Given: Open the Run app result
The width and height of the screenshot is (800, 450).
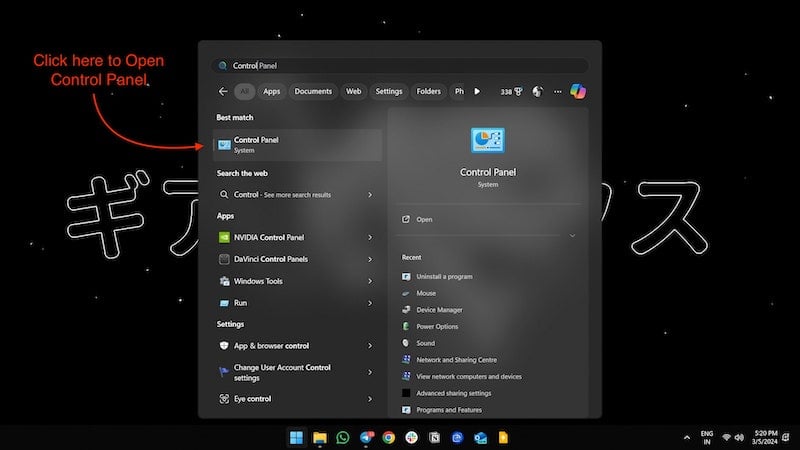Looking at the screenshot, I should click(x=297, y=303).
